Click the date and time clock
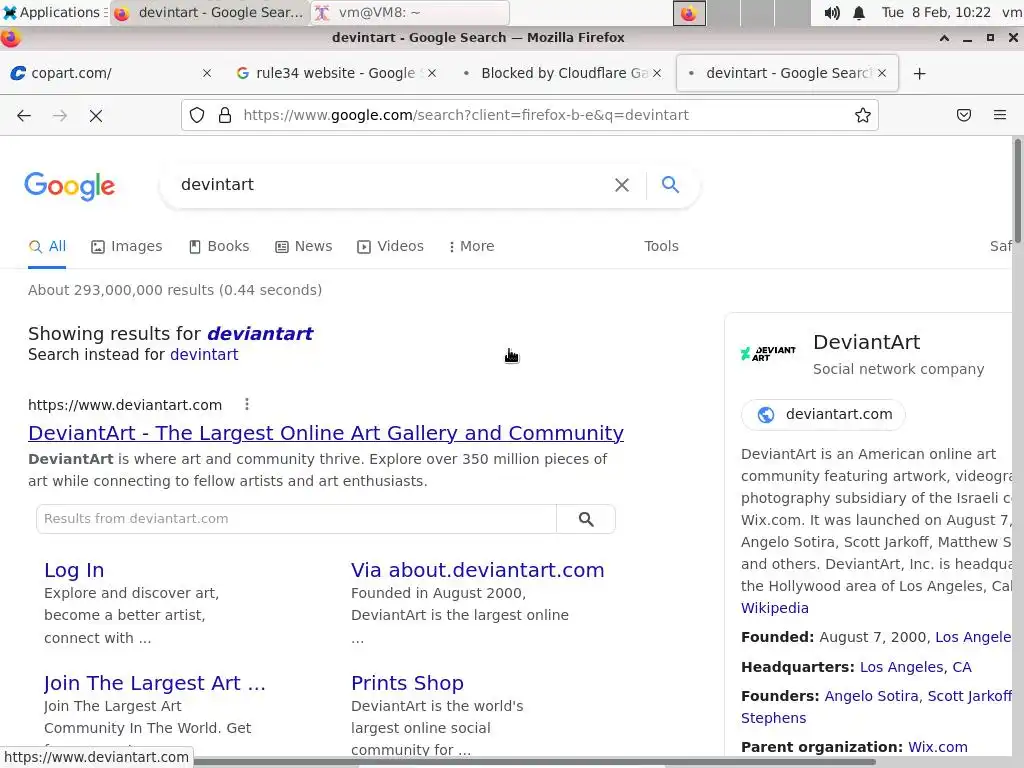 pyautogui.click(x=936, y=12)
